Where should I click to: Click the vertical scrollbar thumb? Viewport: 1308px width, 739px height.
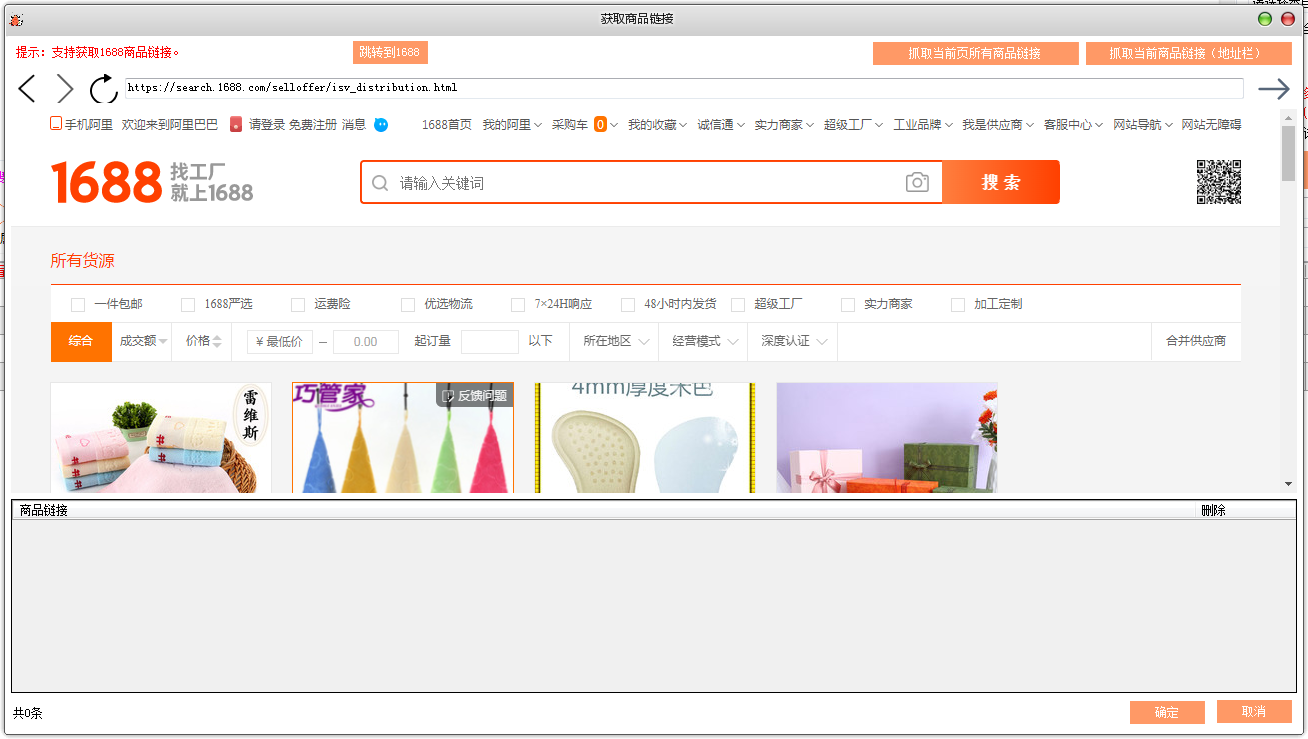1288,153
